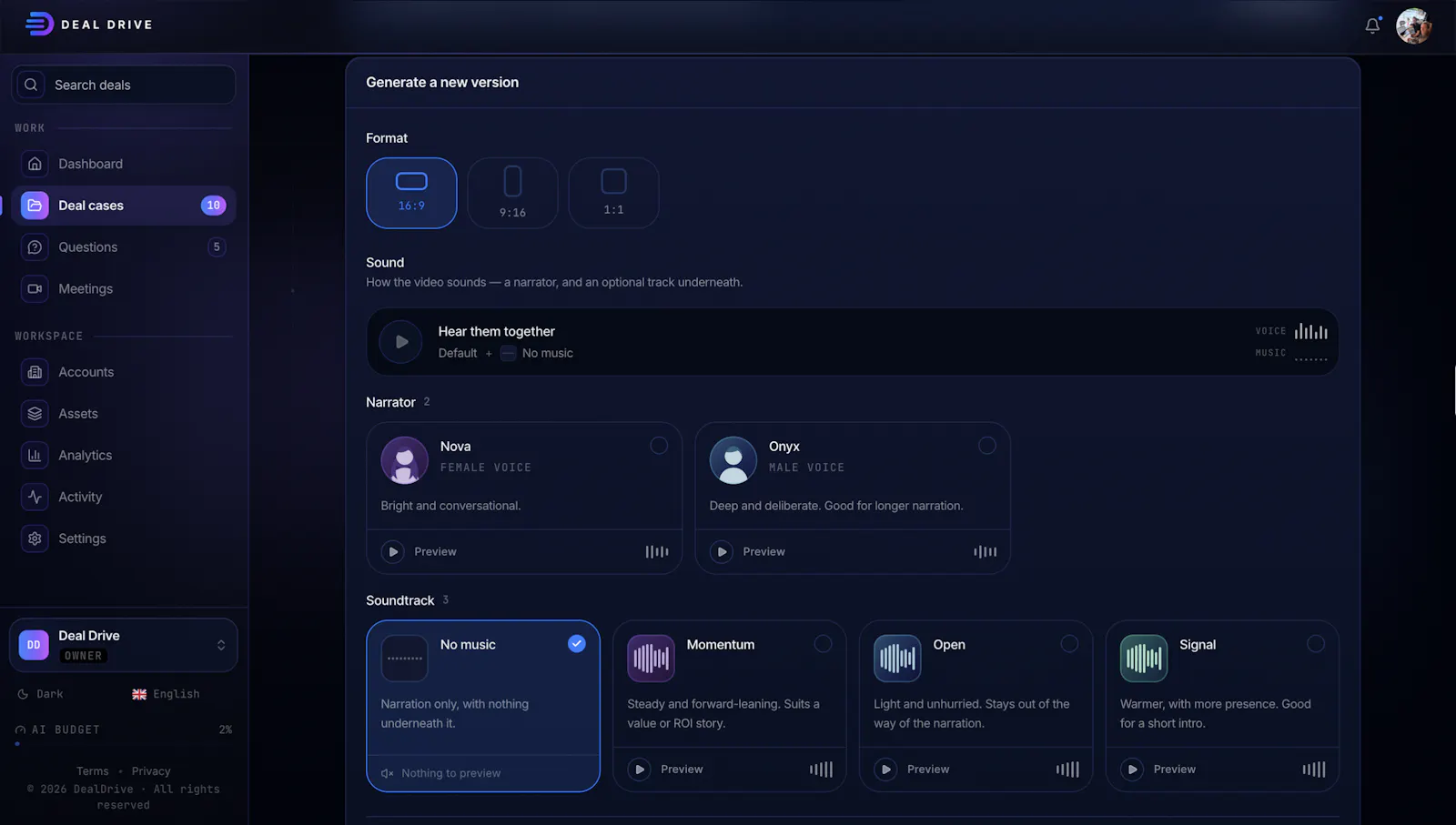
Task: Click the Deal Drive logo icon
Action: (39, 24)
